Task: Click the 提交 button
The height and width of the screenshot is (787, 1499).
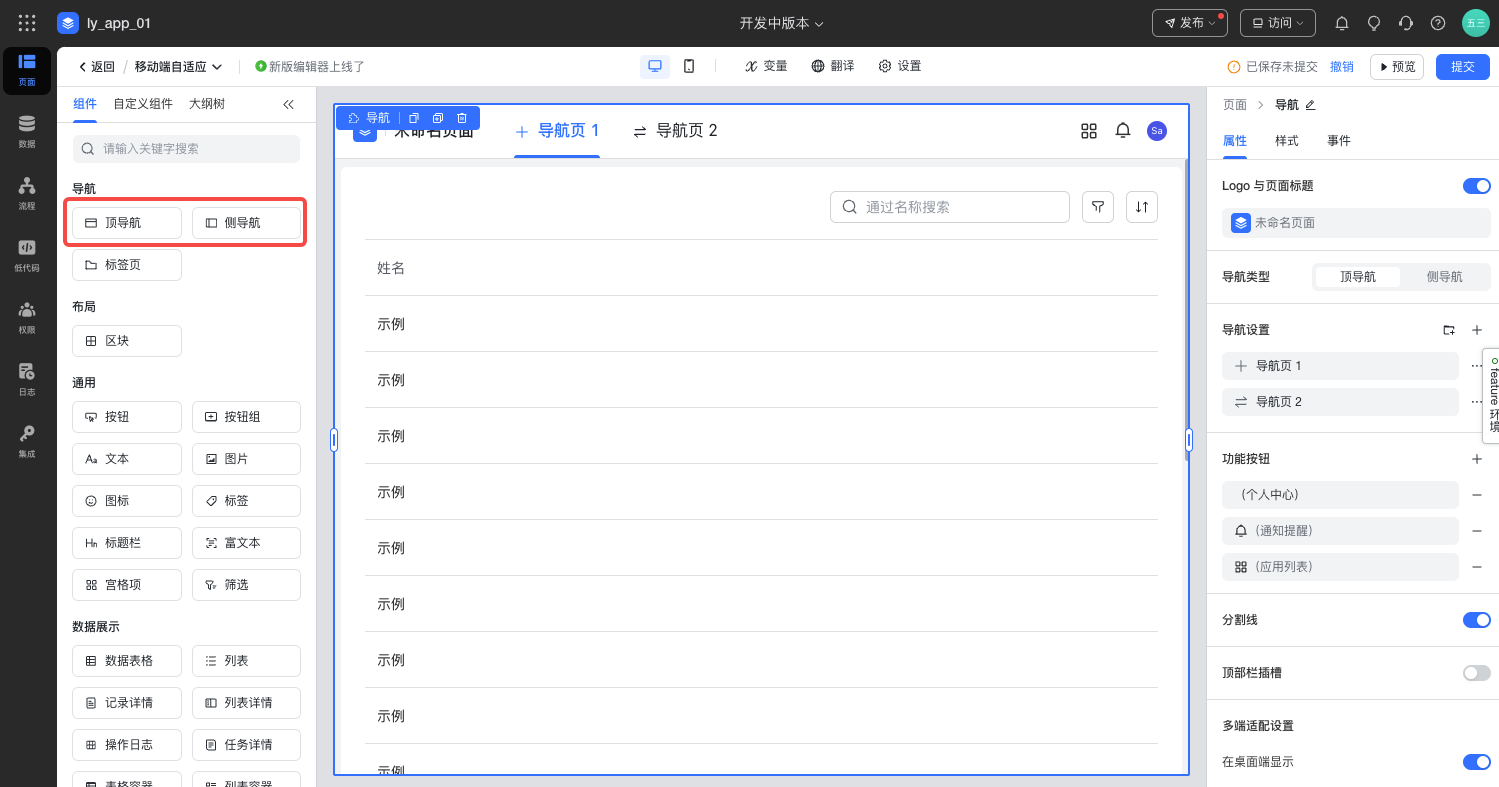Action: point(1463,67)
